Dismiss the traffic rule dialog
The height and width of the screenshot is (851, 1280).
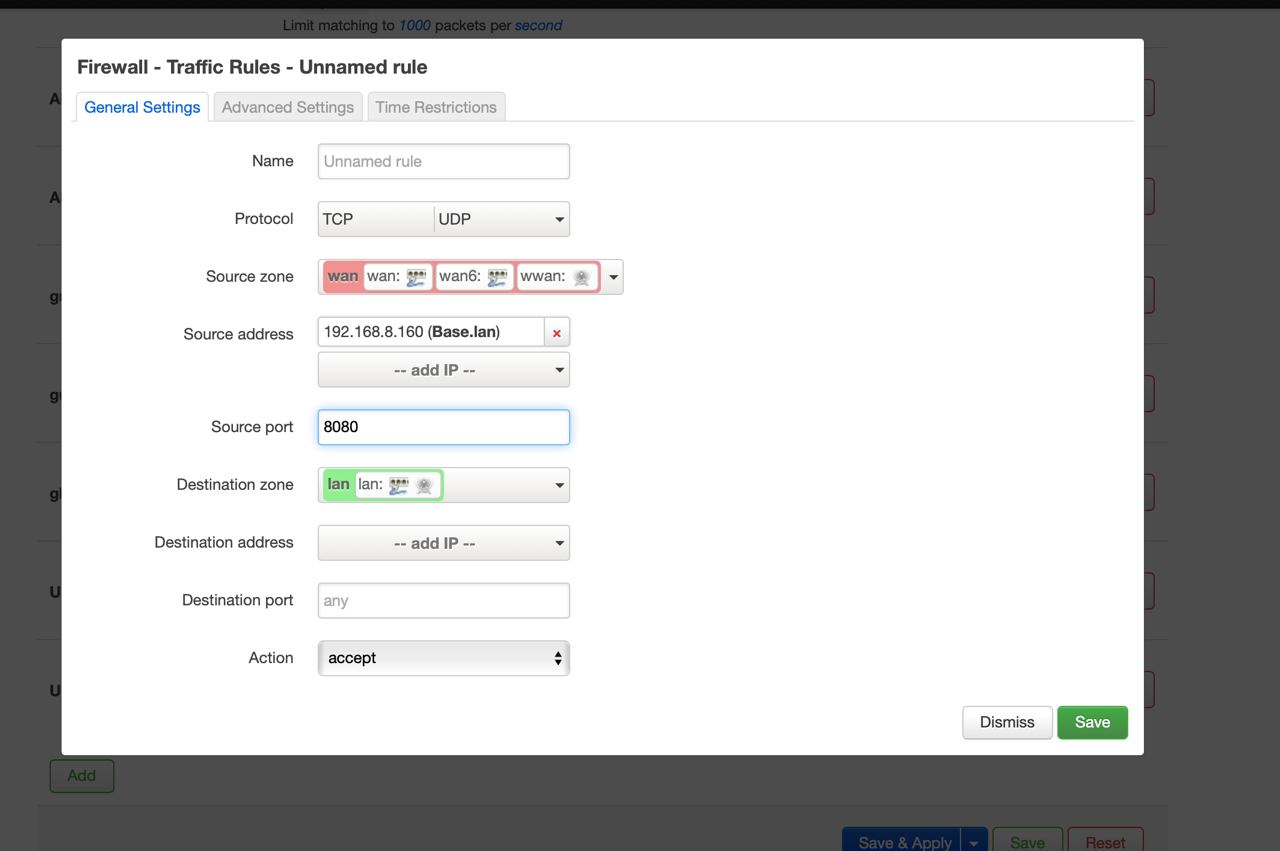click(1007, 722)
